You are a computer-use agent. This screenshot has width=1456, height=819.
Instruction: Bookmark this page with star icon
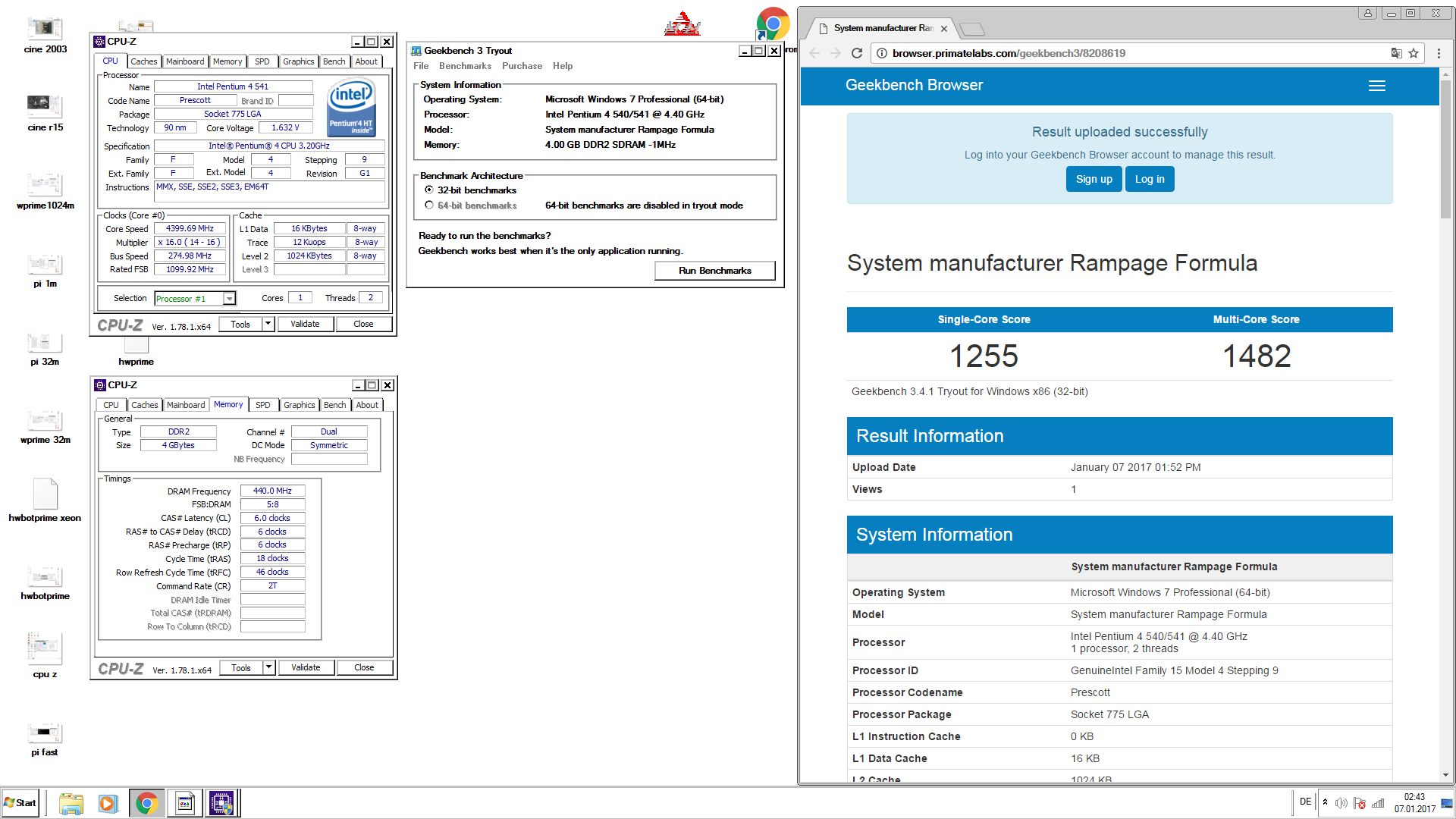1414,53
